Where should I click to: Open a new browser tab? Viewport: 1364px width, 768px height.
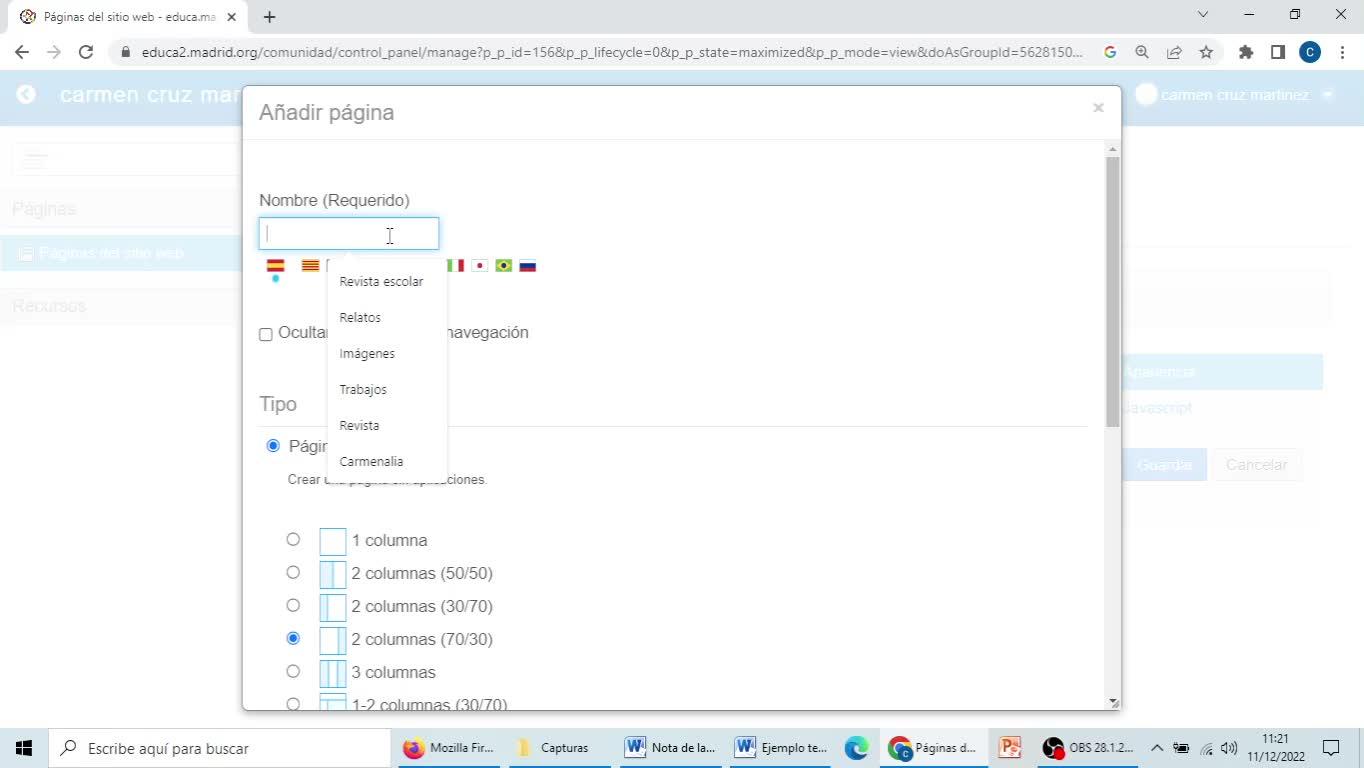[x=269, y=16]
